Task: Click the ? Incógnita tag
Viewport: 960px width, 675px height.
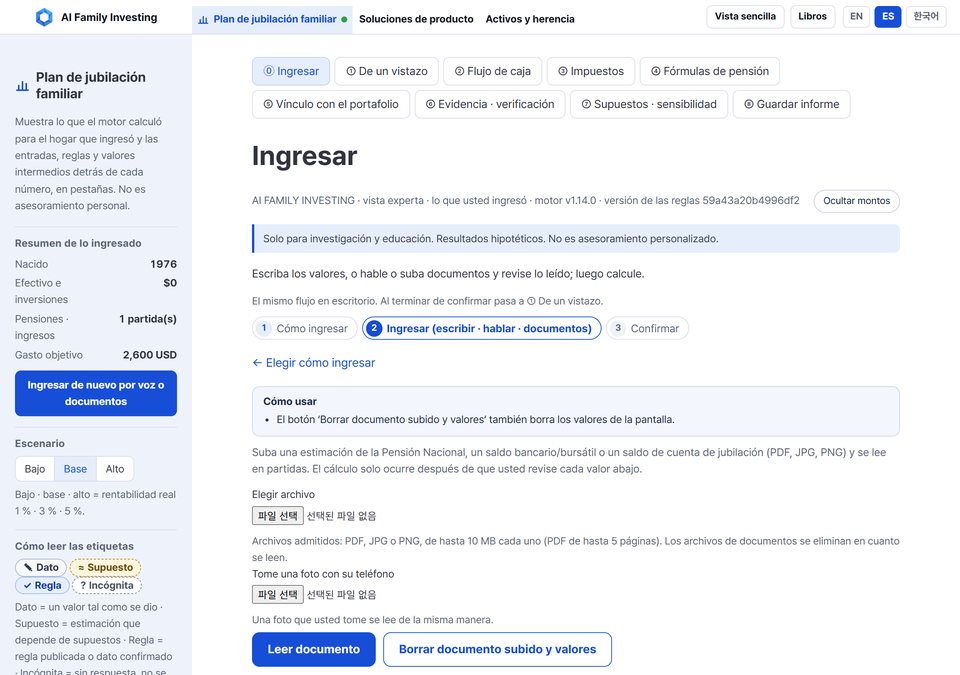Action: click(107, 586)
